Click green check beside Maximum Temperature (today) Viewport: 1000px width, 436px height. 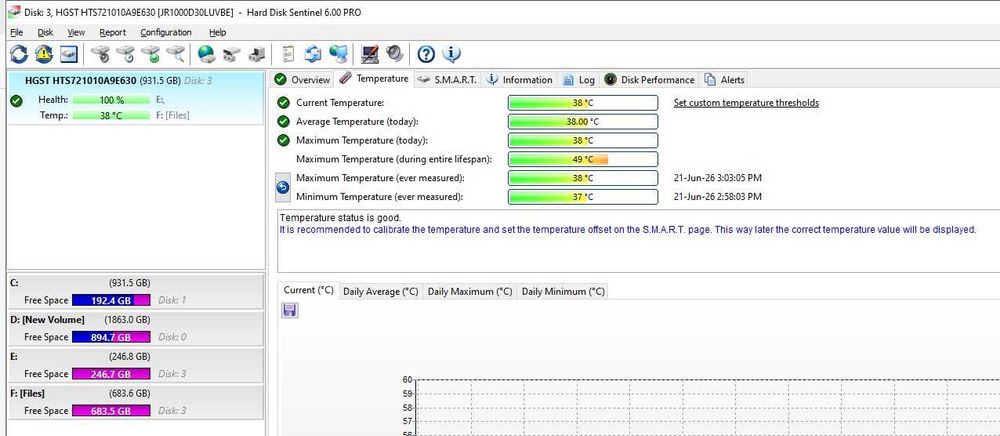point(283,140)
